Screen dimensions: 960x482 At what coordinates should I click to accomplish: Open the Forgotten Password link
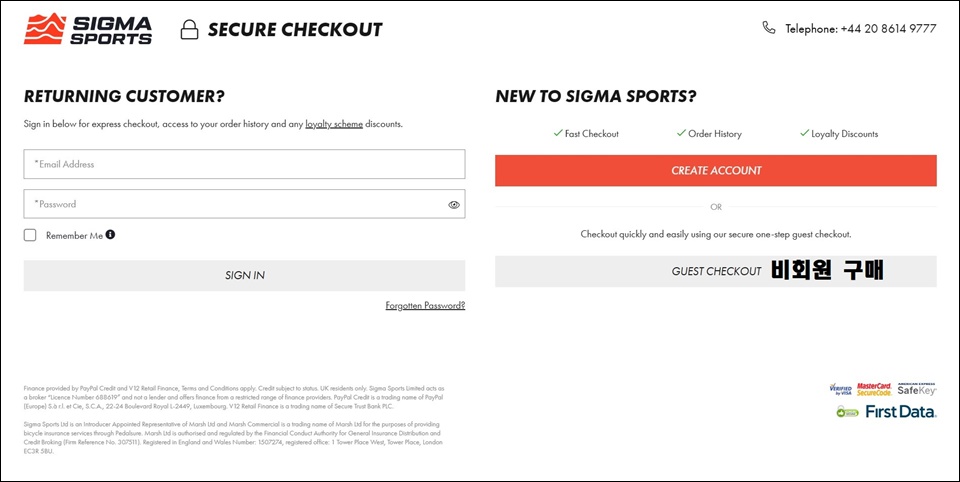point(425,306)
